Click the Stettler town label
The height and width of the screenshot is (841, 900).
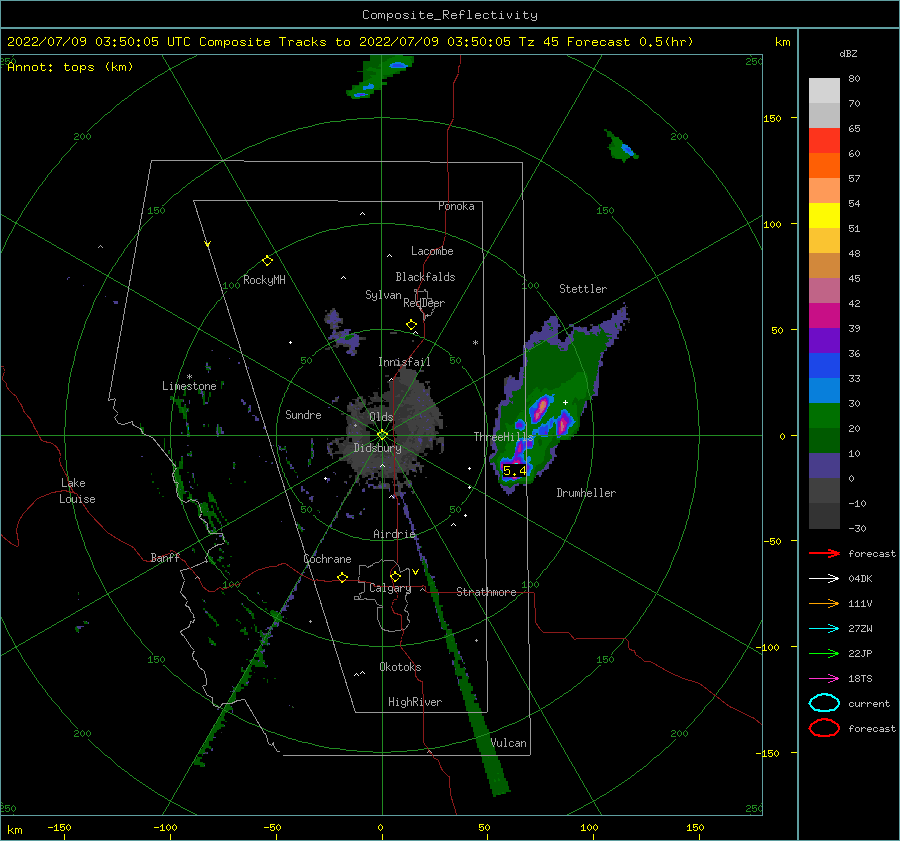[583, 289]
